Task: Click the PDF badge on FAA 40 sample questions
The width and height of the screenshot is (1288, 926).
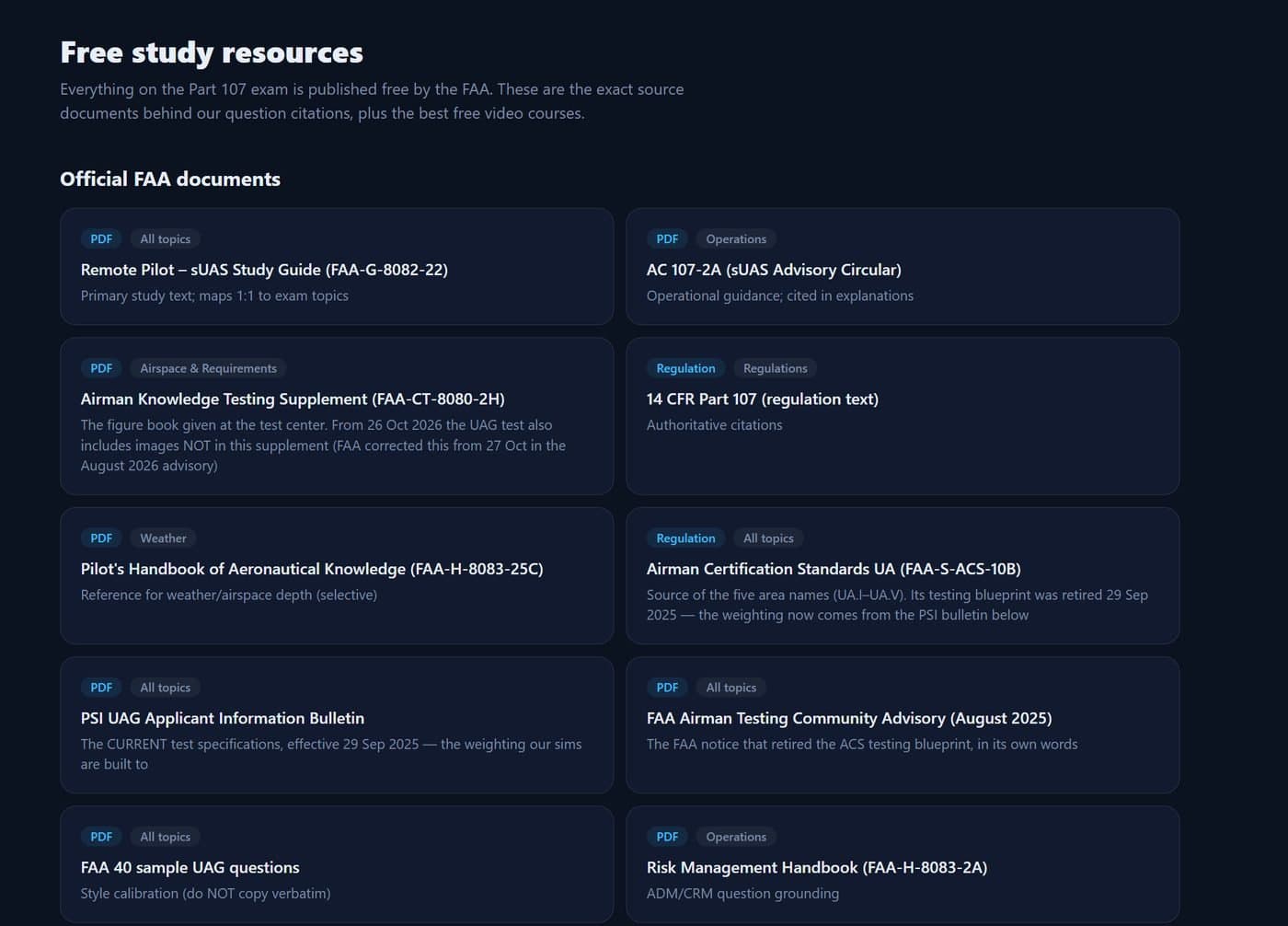Action: [101, 837]
